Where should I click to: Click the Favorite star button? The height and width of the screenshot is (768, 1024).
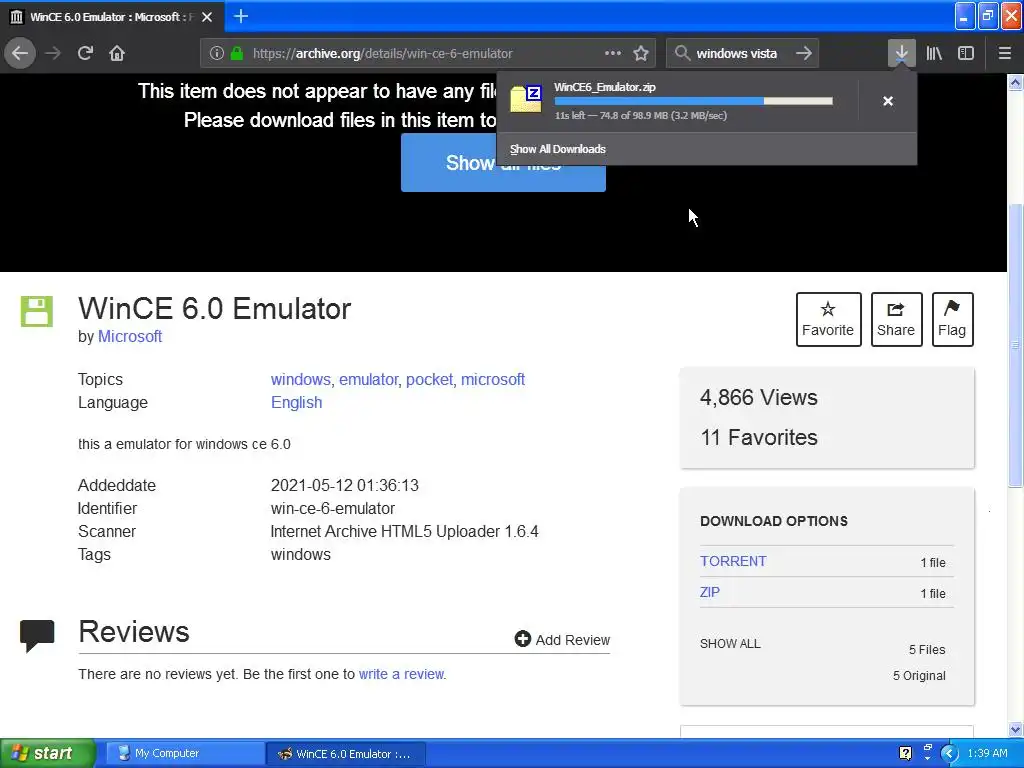point(828,319)
